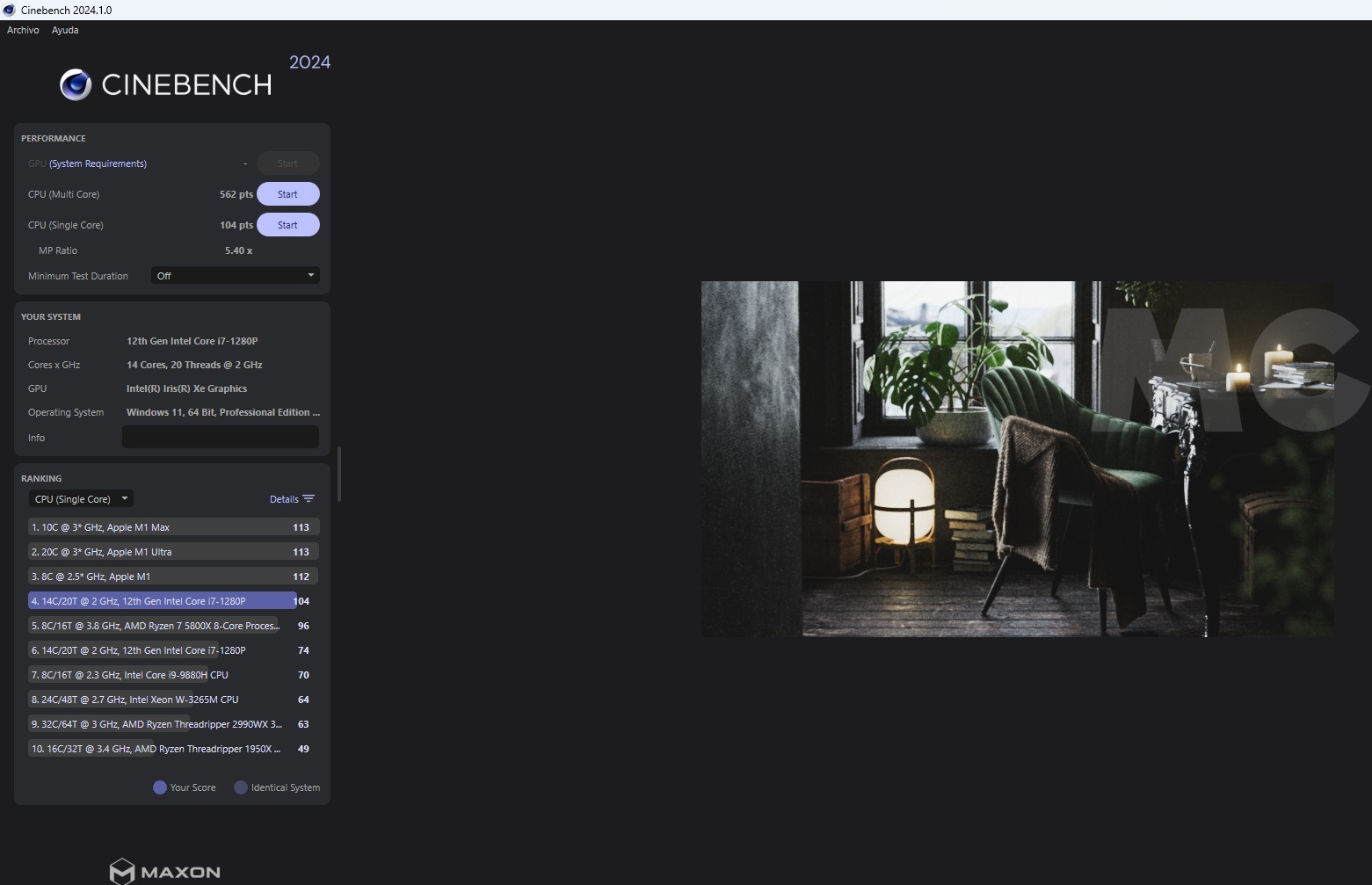
Task: Open the System Requirements link
Action: (97, 163)
